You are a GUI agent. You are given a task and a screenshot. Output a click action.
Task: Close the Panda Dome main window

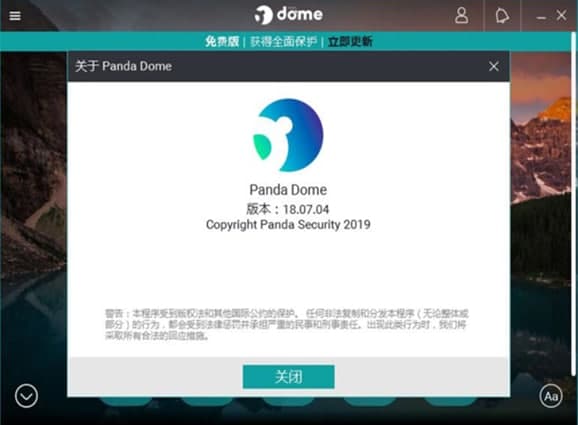561,15
